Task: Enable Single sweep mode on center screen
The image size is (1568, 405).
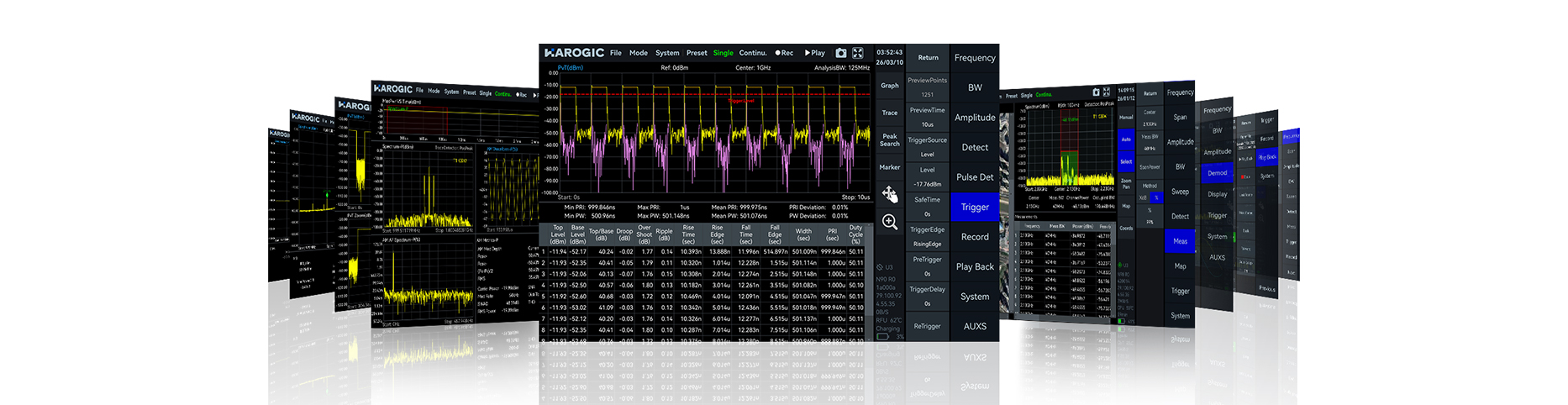Action: [723, 53]
